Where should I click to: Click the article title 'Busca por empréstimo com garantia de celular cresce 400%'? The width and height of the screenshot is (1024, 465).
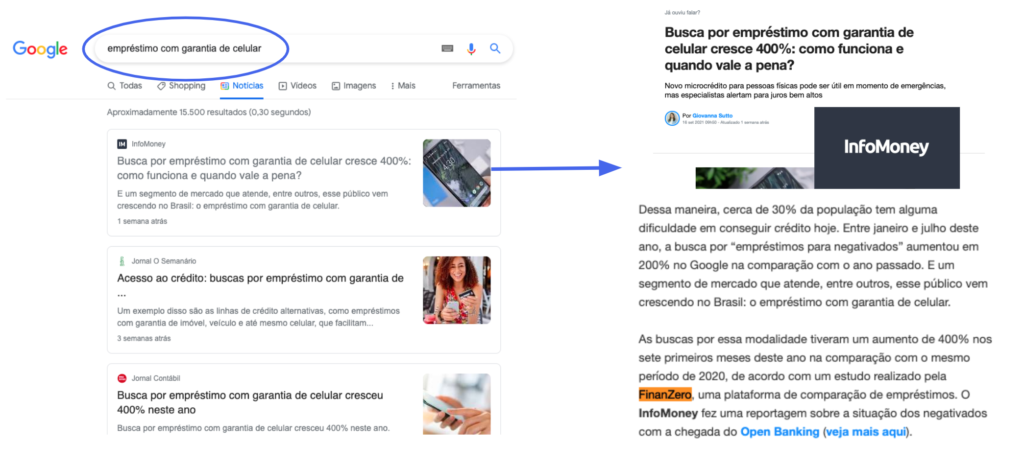tap(789, 49)
